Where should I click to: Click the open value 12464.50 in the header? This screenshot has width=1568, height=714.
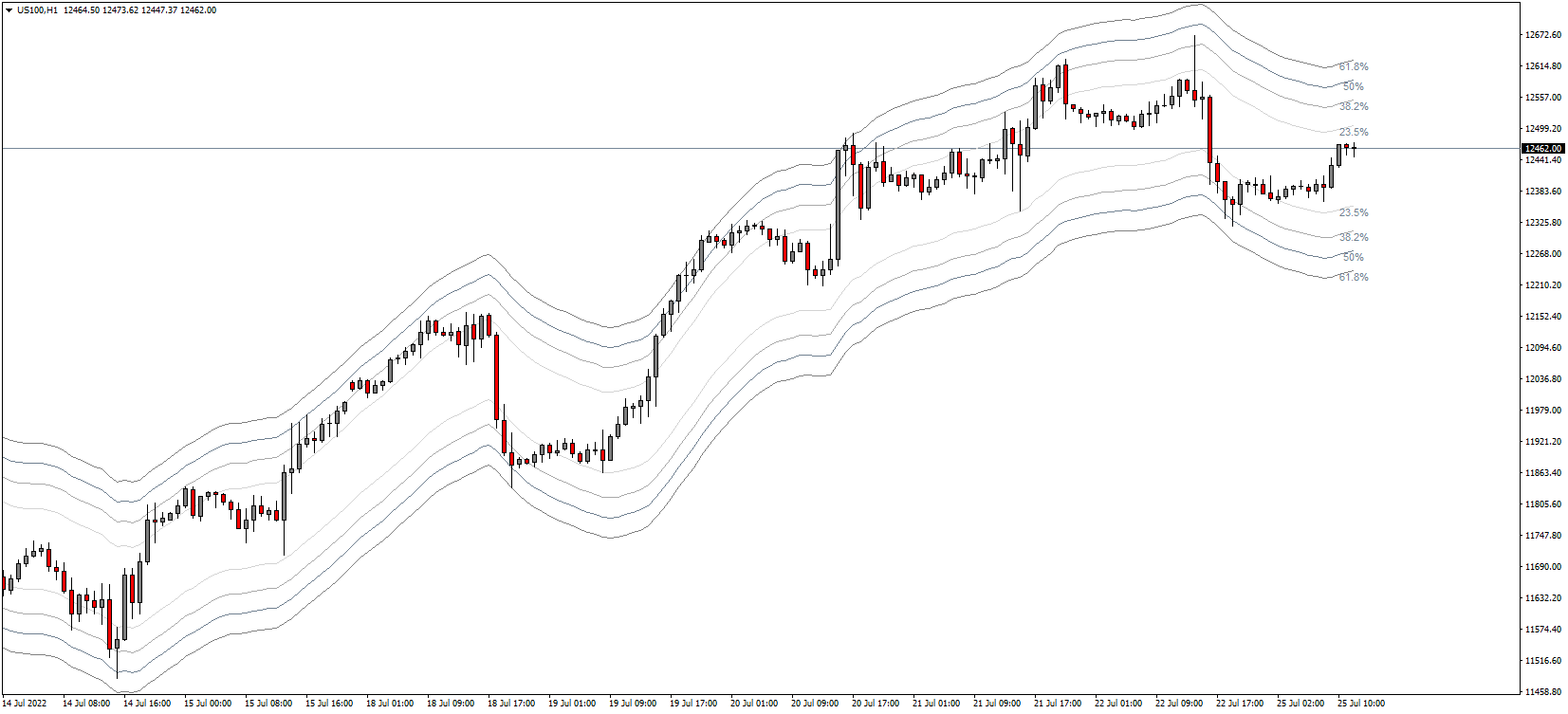tap(81, 10)
